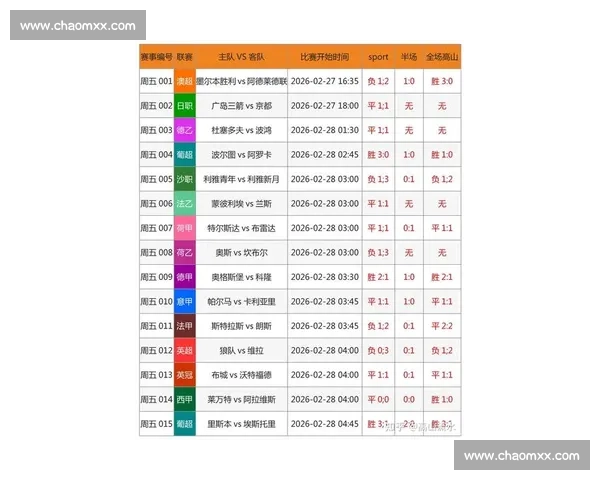This screenshot has width=600, height=480.
Task: Select the 葡超 cell in row 周五 015
Action: point(184,424)
